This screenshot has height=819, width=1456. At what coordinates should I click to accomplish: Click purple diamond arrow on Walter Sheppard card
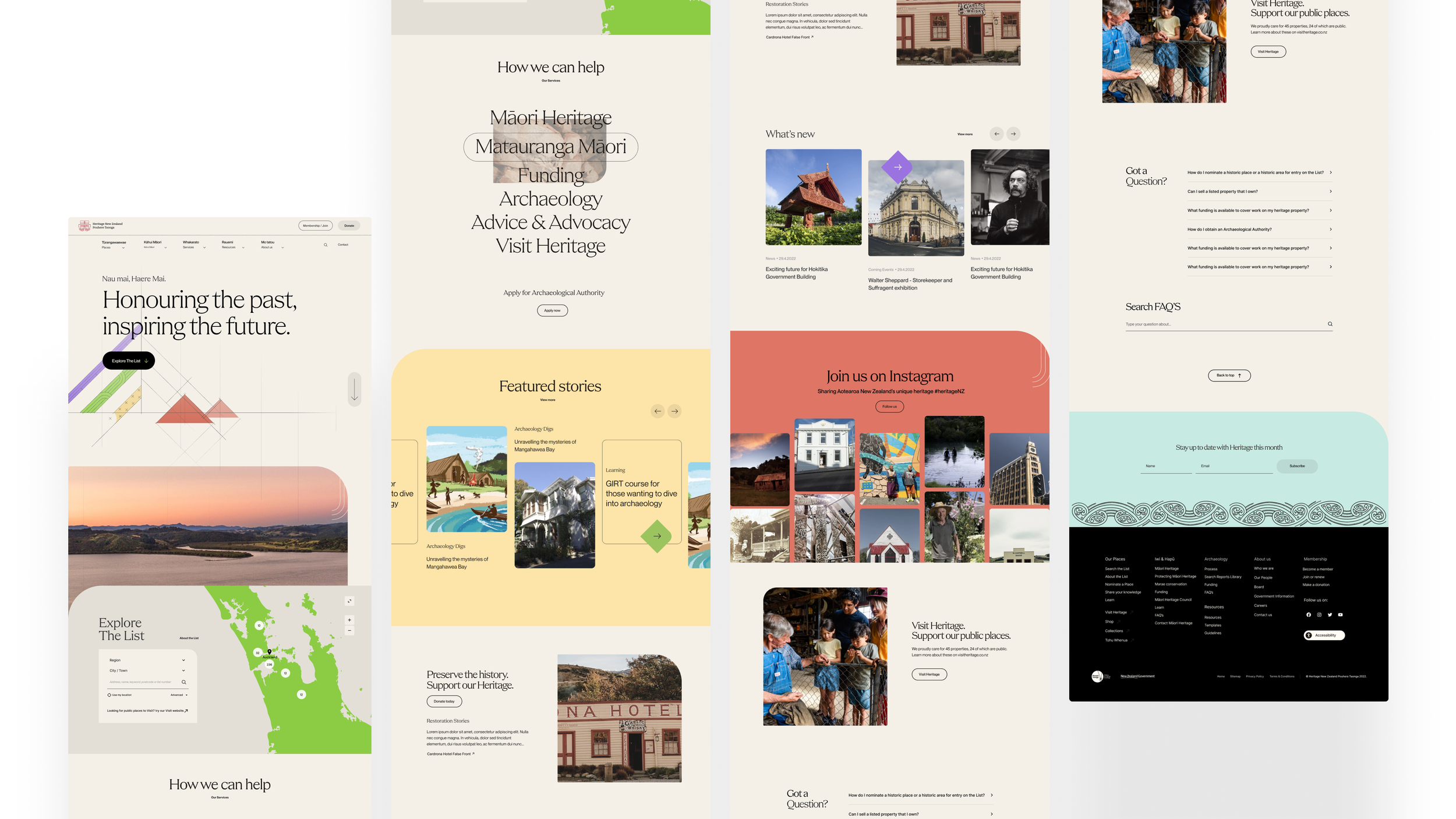coord(897,167)
